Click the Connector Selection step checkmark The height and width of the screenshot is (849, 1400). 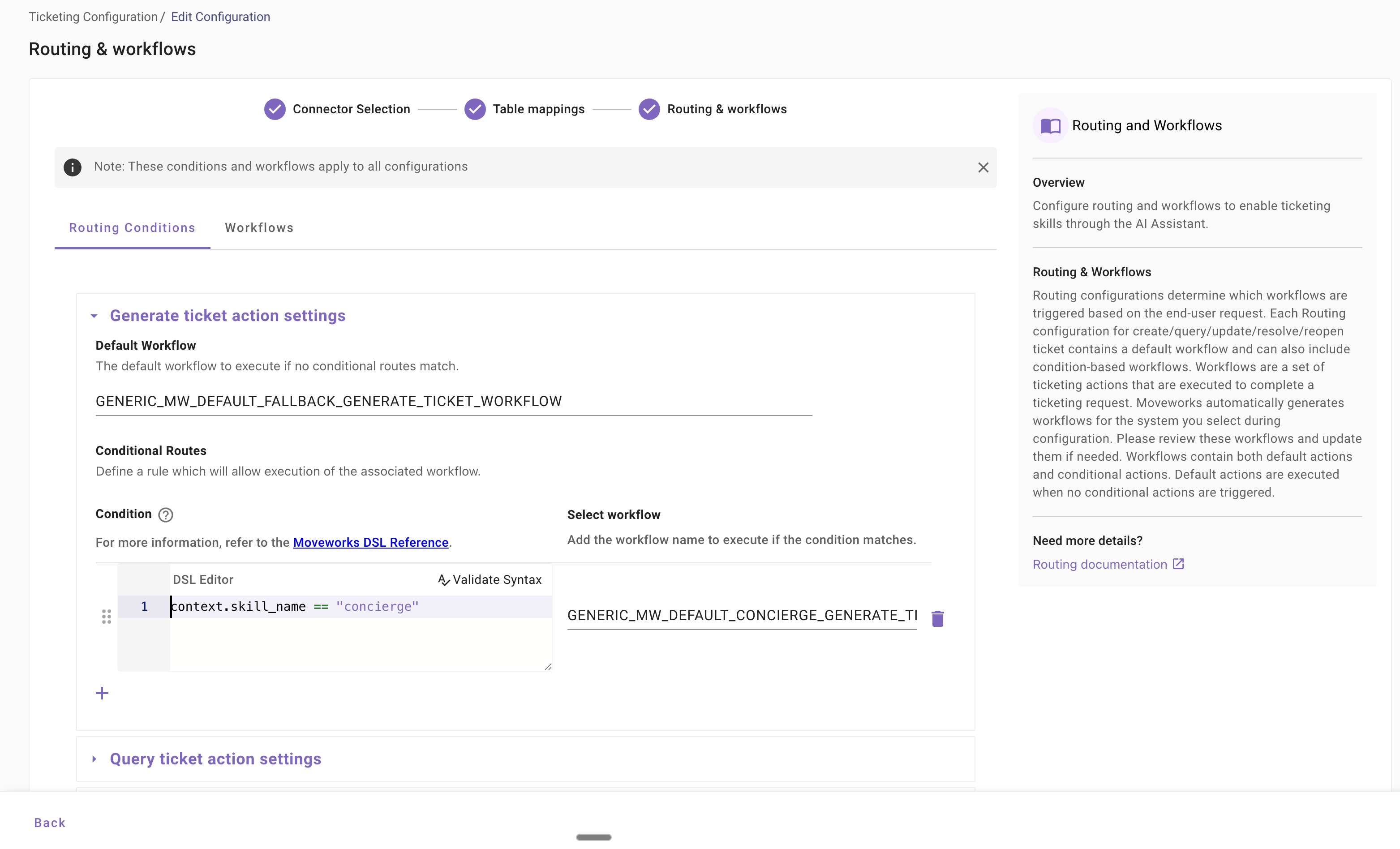(x=275, y=109)
